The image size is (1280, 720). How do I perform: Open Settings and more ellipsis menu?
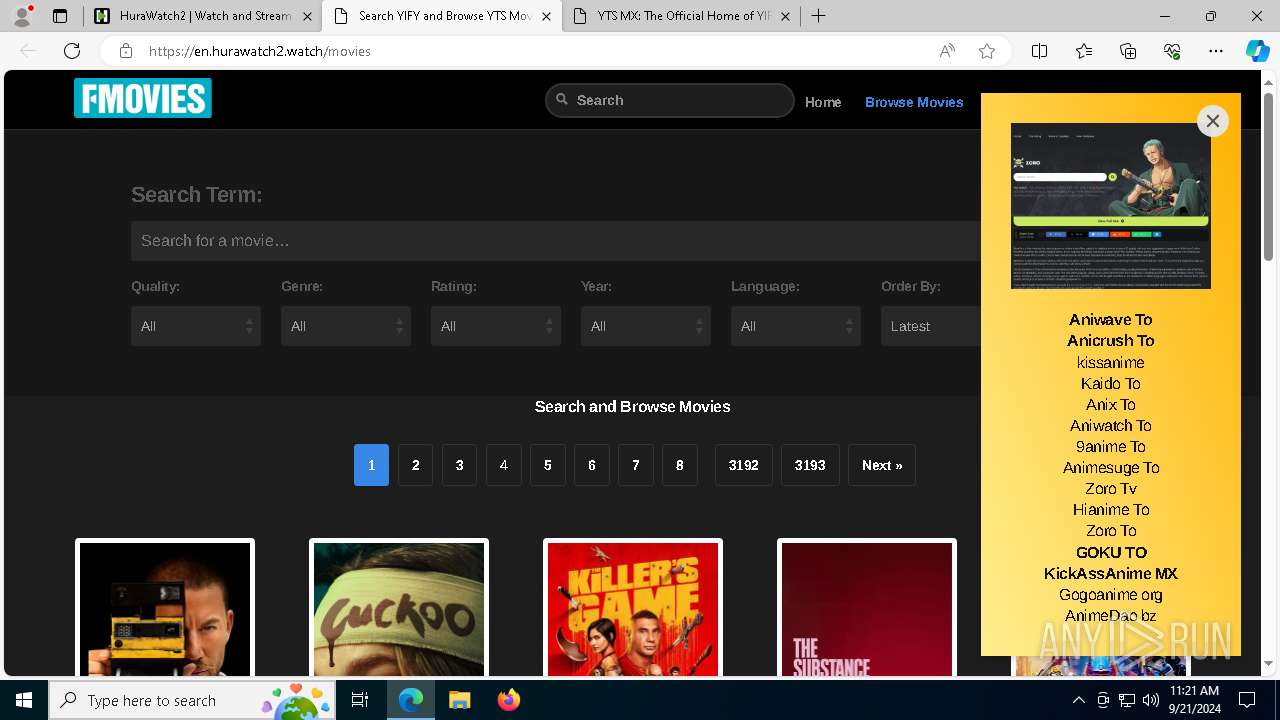[1216, 51]
